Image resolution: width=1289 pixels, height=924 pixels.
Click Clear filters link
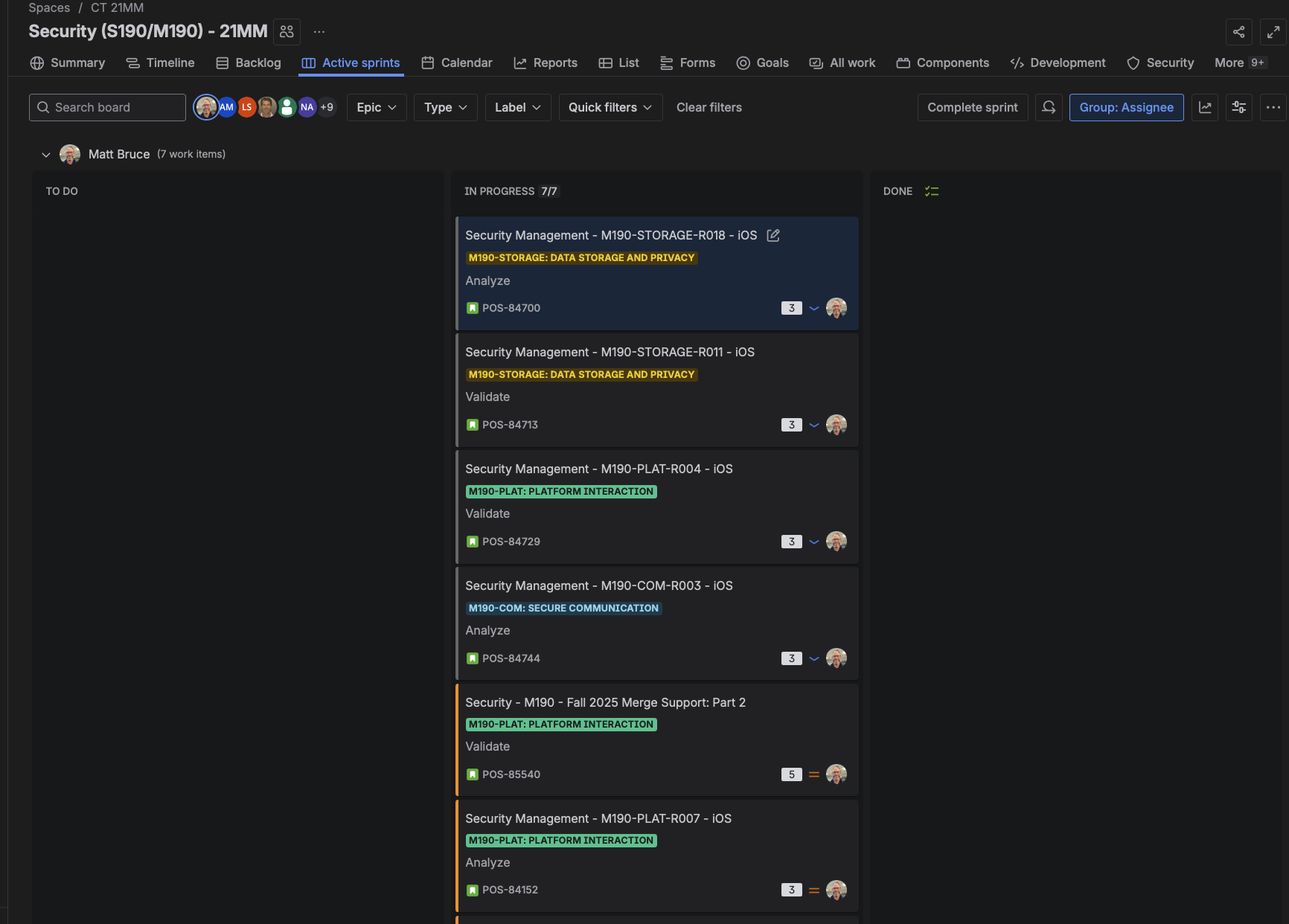[709, 107]
